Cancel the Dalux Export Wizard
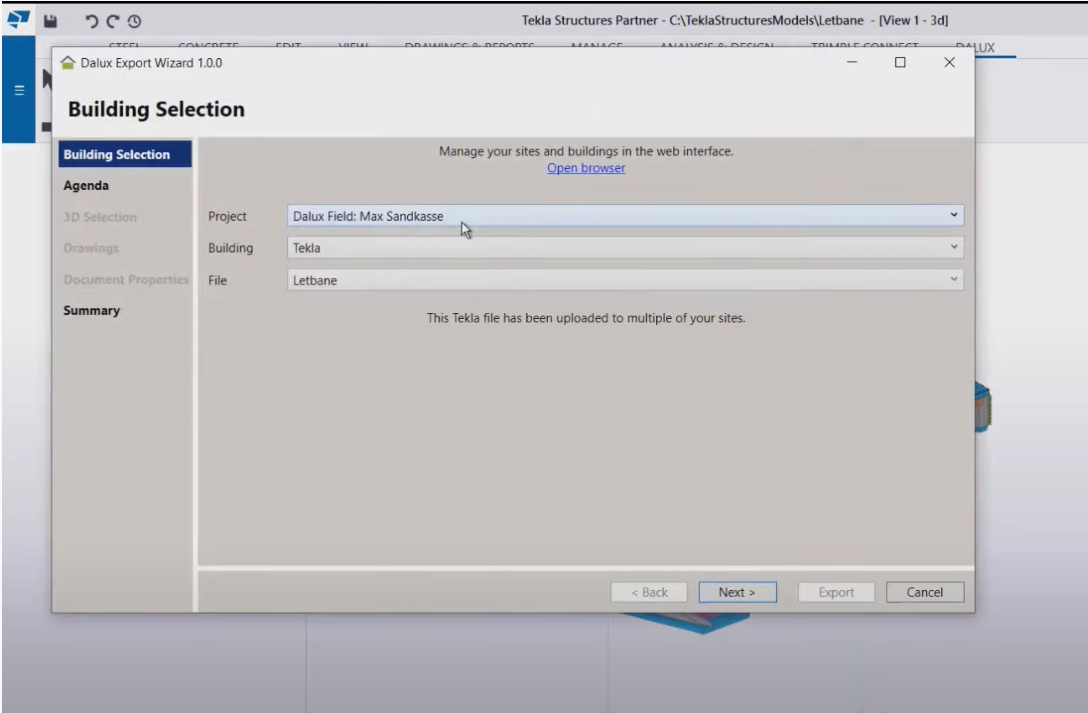The height and width of the screenshot is (713, 1088). [x=924, y=591]
